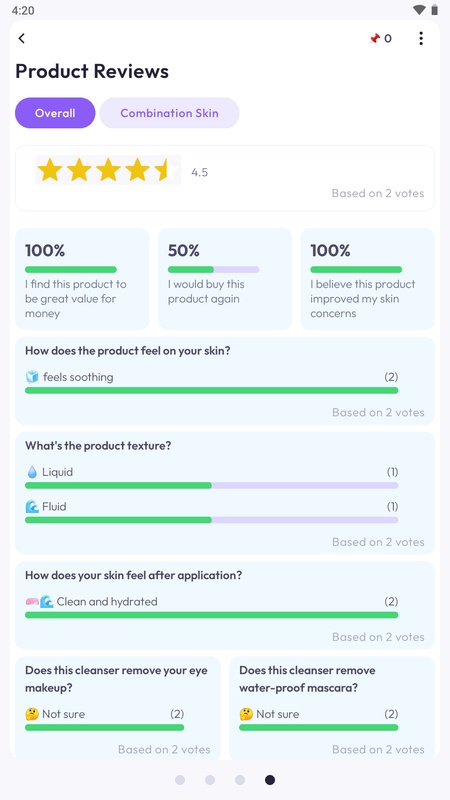Click the soap icon beside Clean and hydrated
This screenshot has width=450, height=800.
pyautogui.click(x=32, y=602)
